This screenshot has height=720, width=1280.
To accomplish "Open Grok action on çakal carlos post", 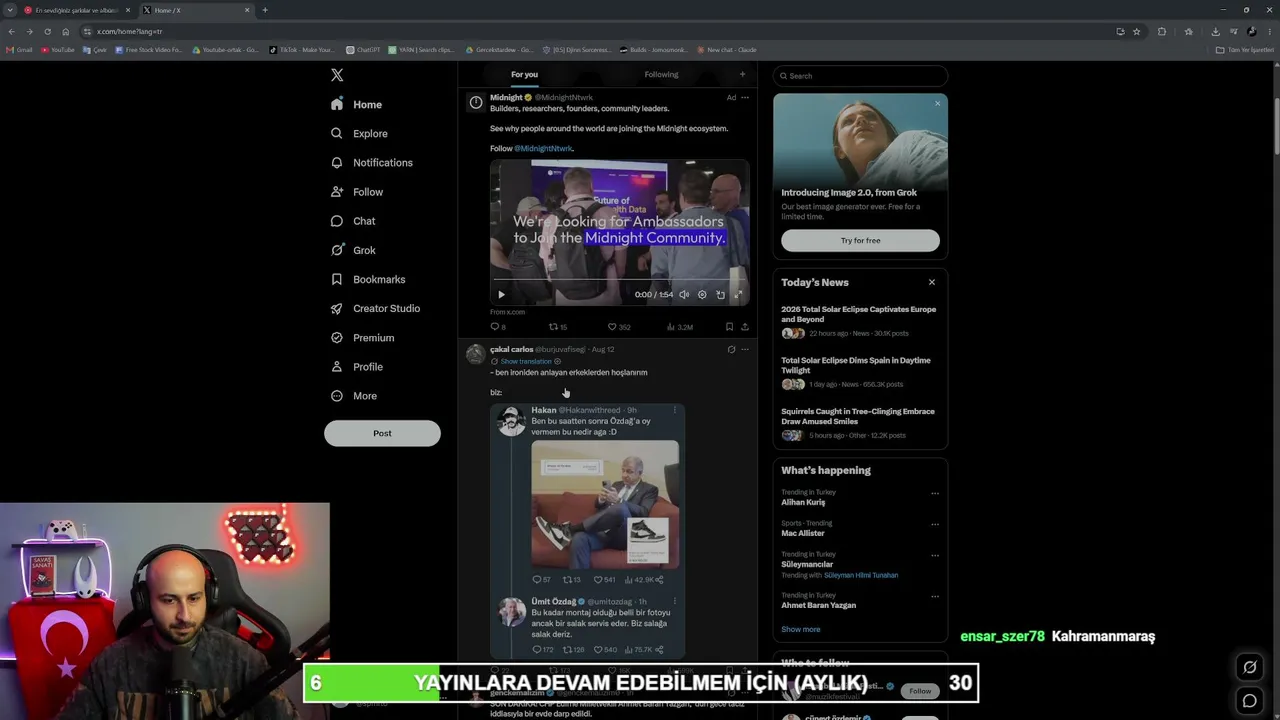I will tap(731, 350).
